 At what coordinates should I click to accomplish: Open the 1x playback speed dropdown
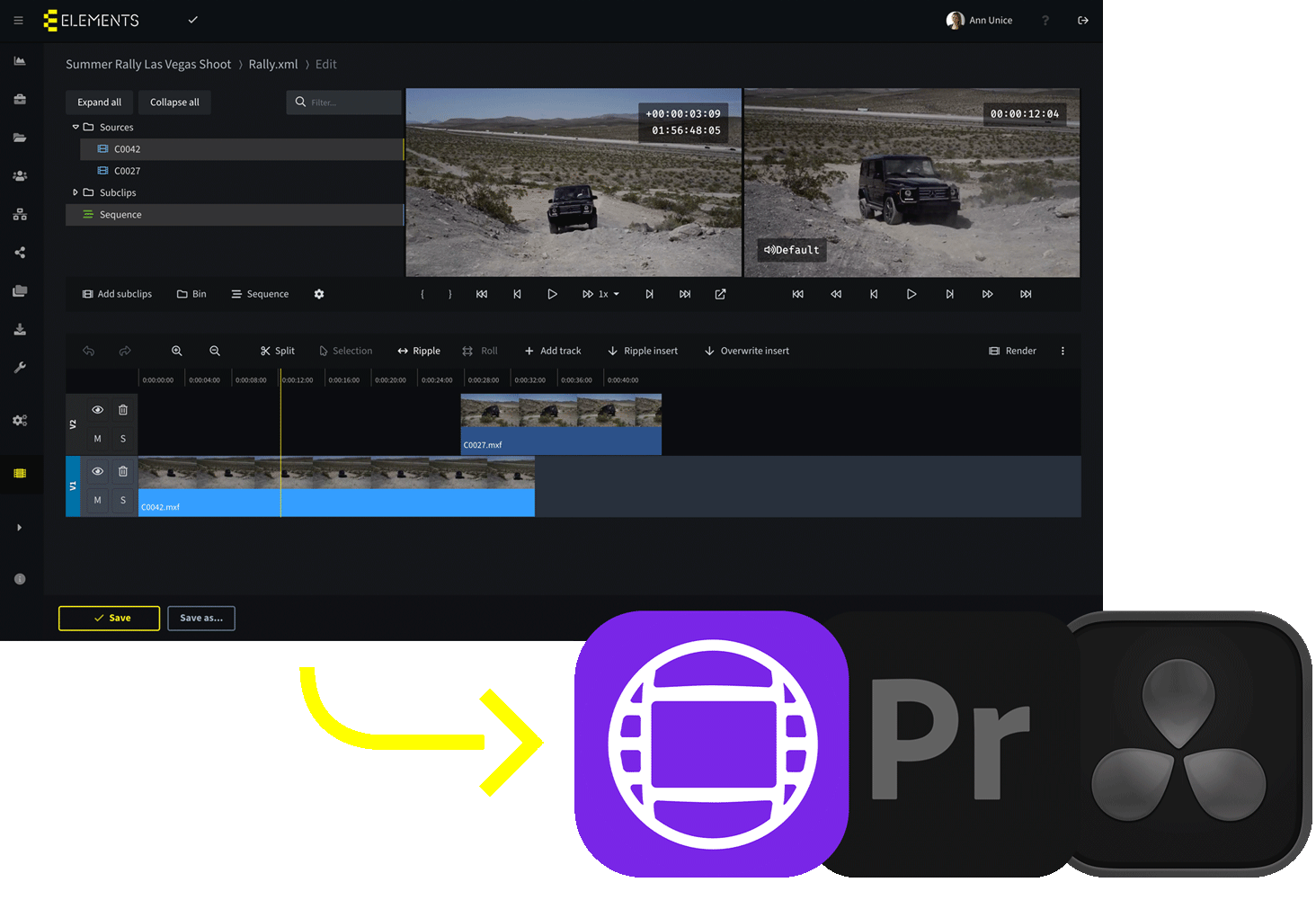(x=608, y=294)
